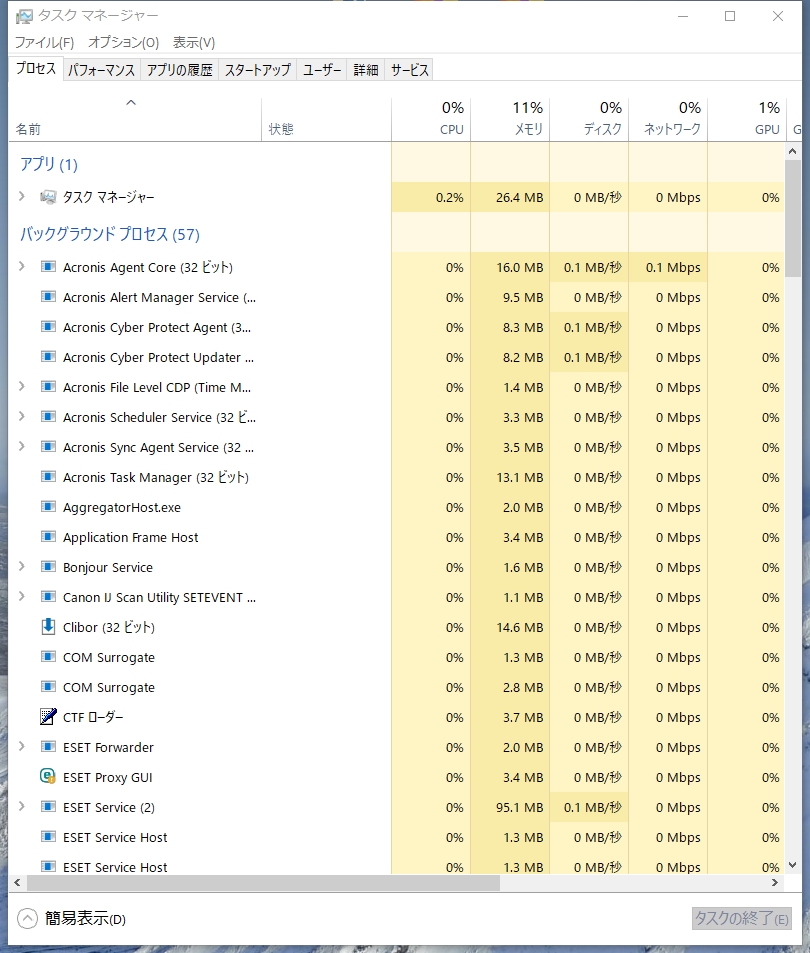Open the オプション(O) menu
Viewport: 810px width, 953px height.
123,43
